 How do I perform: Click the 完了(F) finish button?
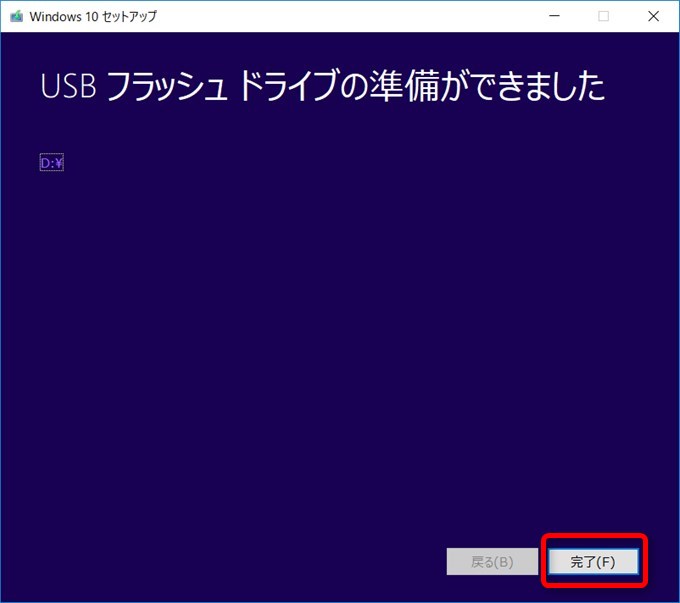(x=593, y=562)
